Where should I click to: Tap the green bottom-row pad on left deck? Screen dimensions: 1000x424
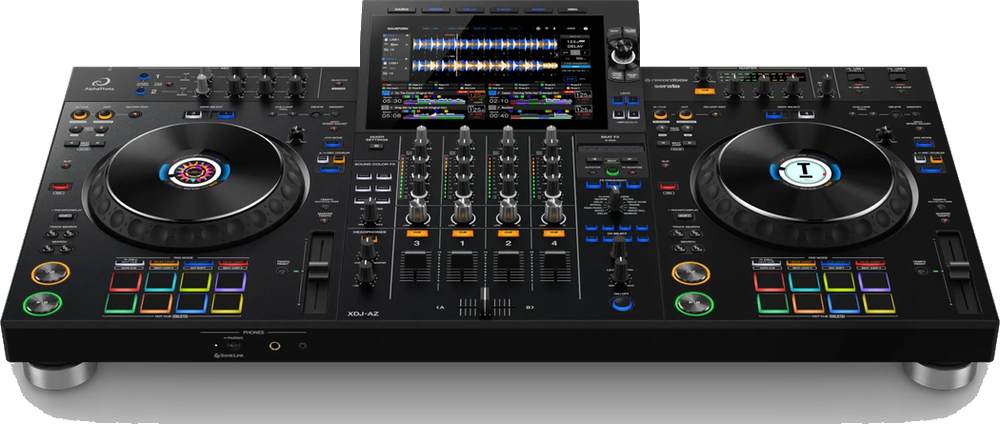[121, 303]
